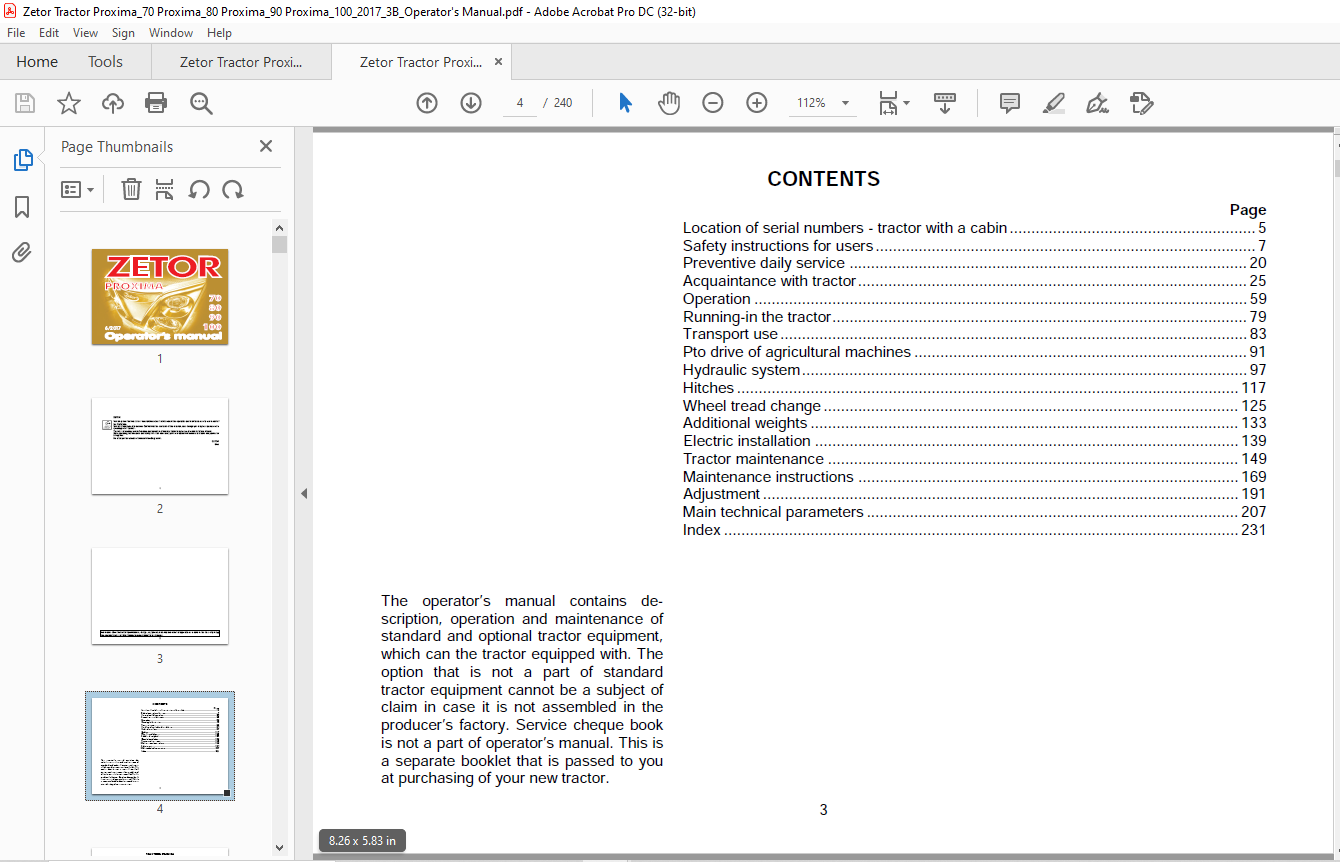Image resolution: width=1340 pixels, height=862 pixels.
Task: Select the page 4 contents thumbnail
Action: click(160, 745)
